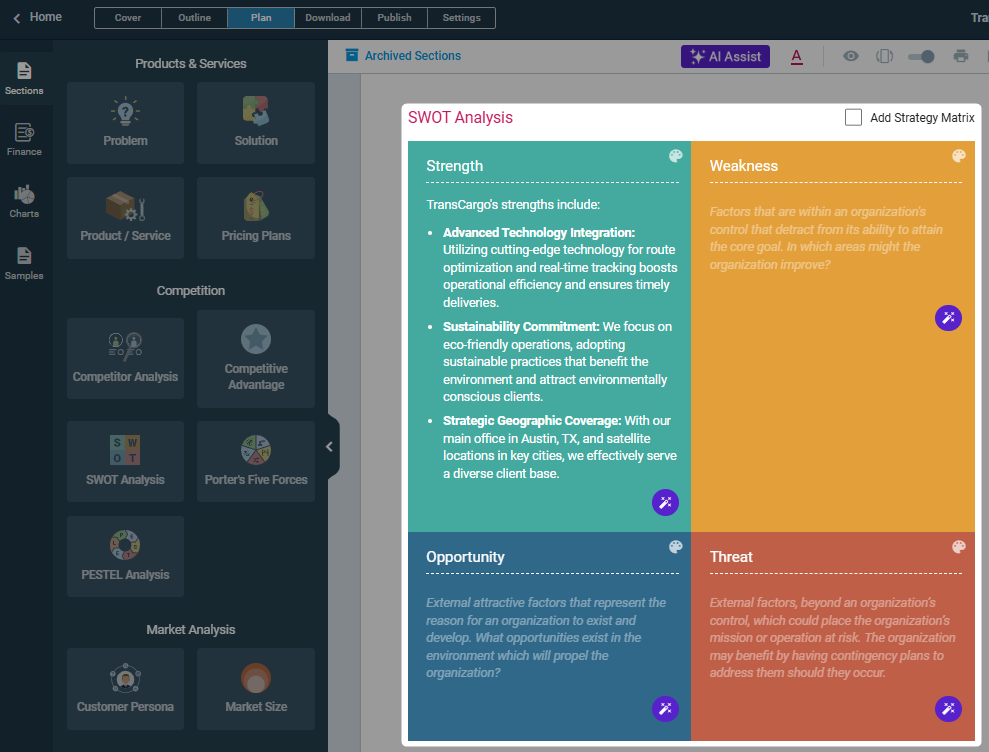
Task: Add the Competitive Advantage section card
Action: (x=255, y=358)
